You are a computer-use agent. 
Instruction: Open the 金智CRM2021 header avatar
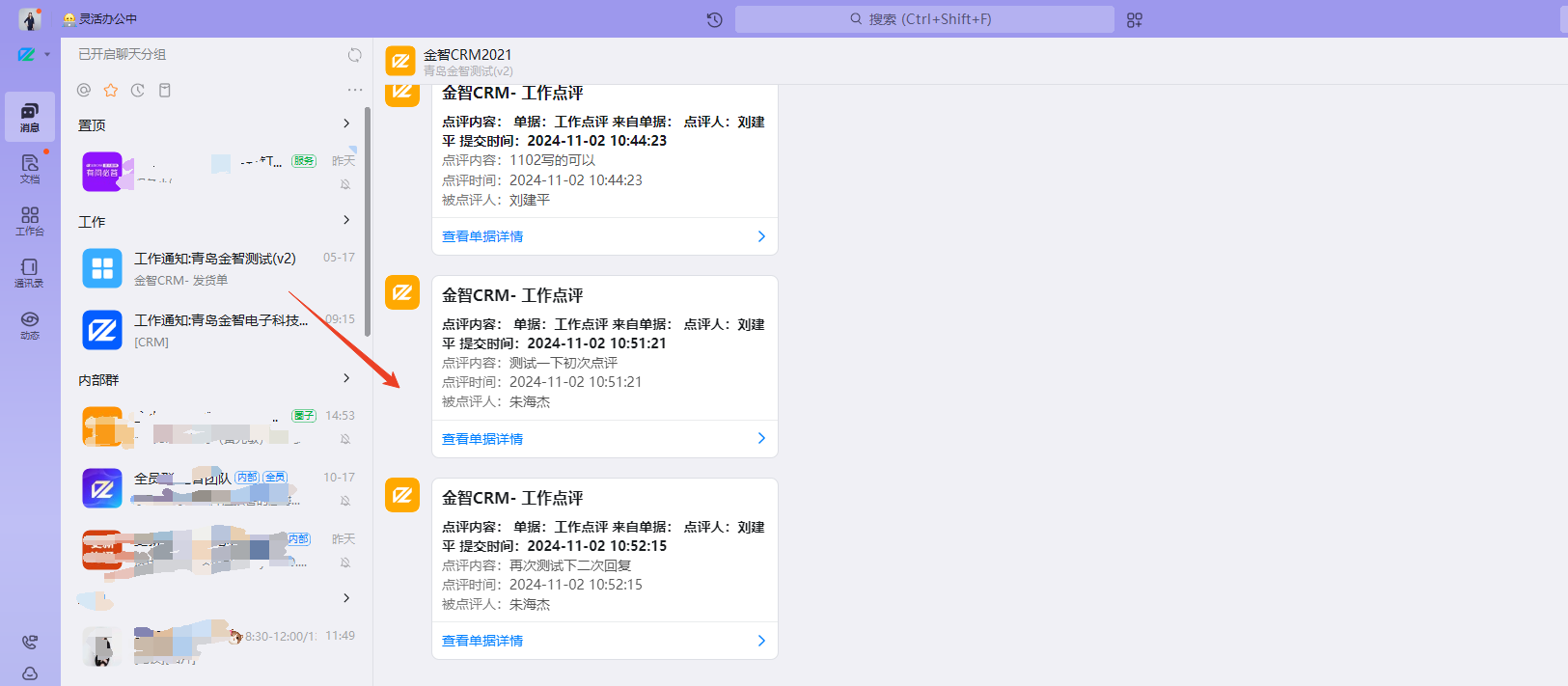tap(400, 61)
